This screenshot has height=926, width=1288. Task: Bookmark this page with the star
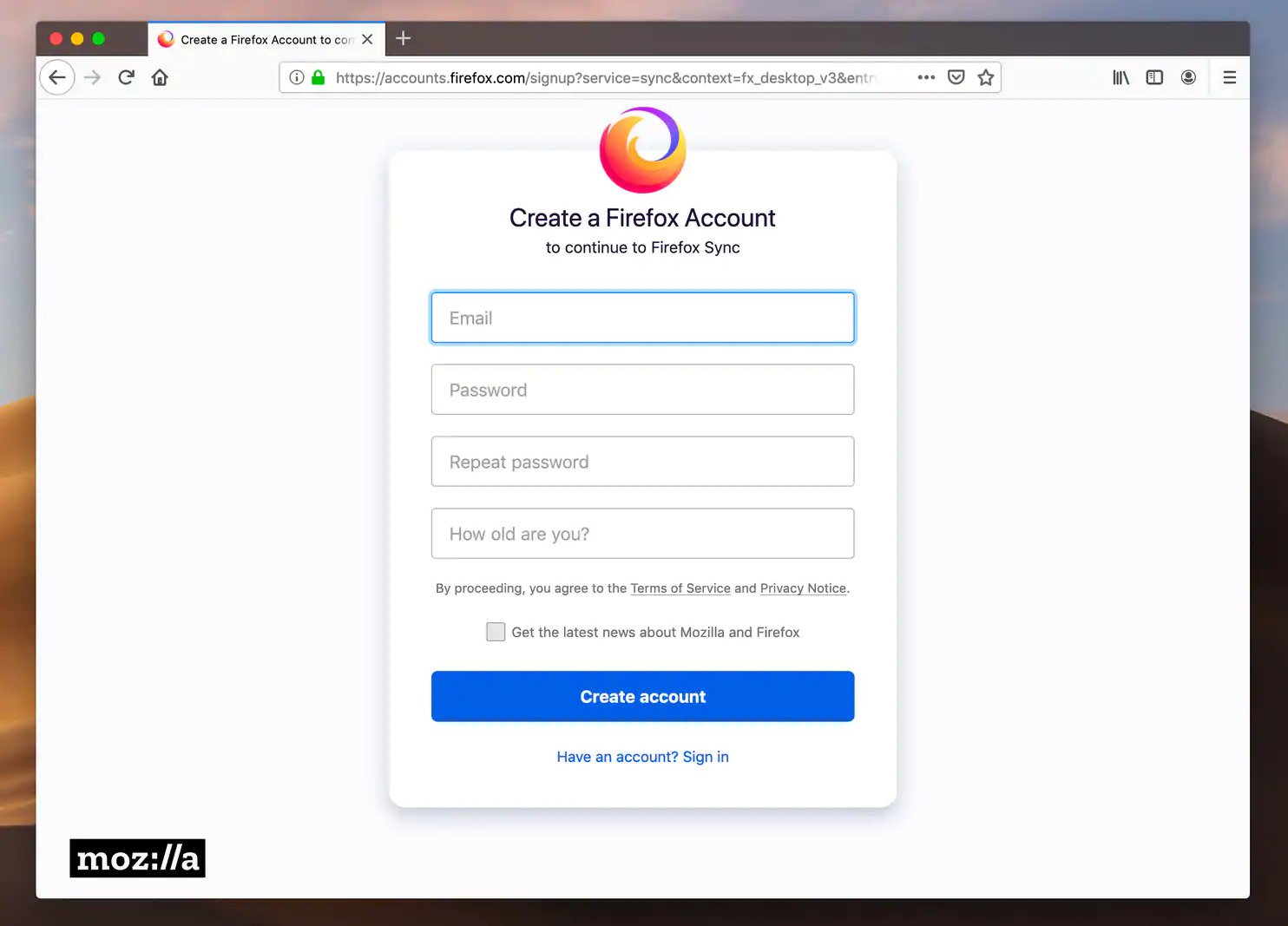[x=986, y=77]
